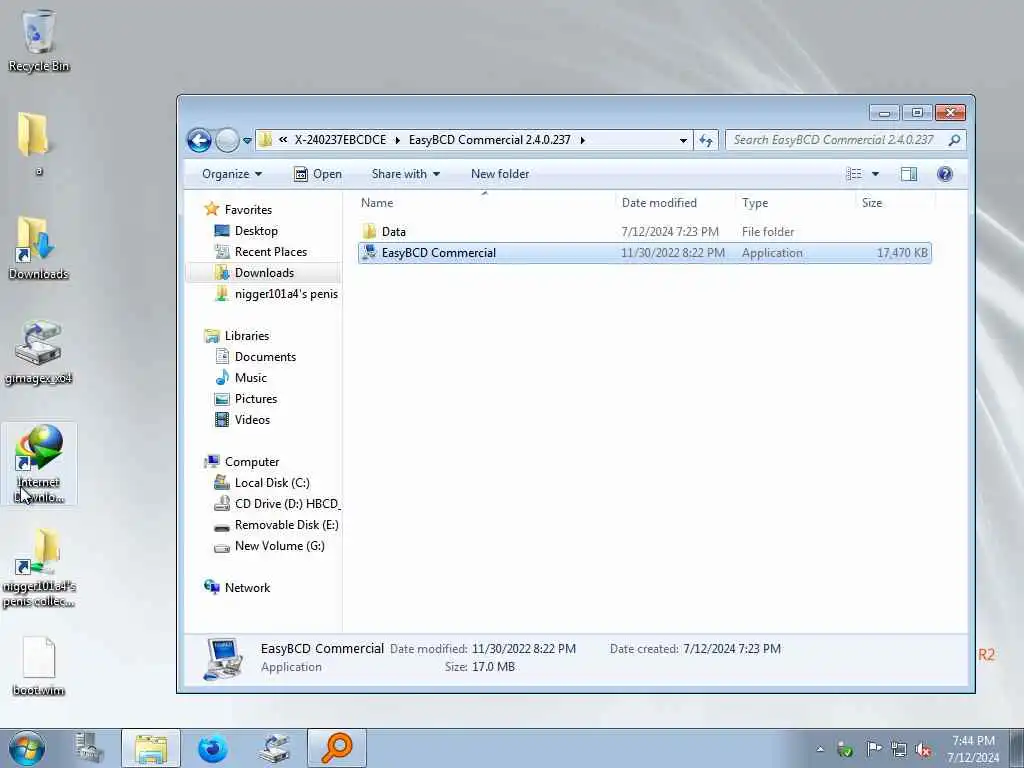Open the Action Center flag icon
The height and width of the screenshot is (768, 1024).
pos(873,749)
